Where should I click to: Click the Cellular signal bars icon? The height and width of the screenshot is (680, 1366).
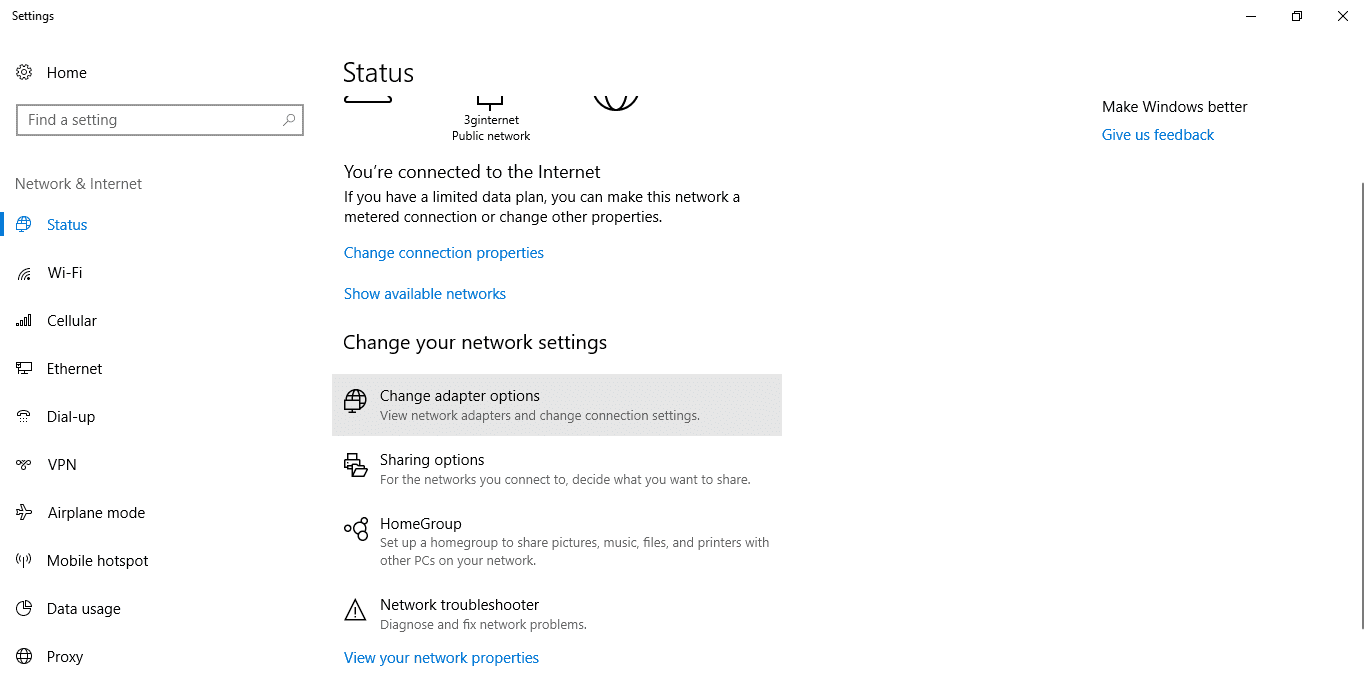click(24, 321)
